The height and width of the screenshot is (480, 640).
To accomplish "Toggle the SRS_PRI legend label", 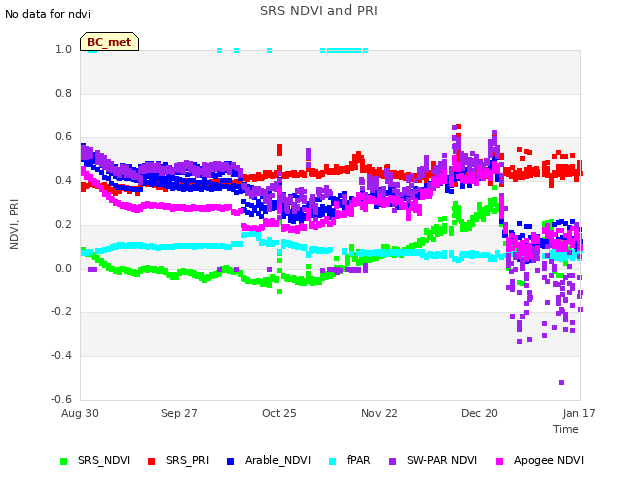I will pos(187,460).
